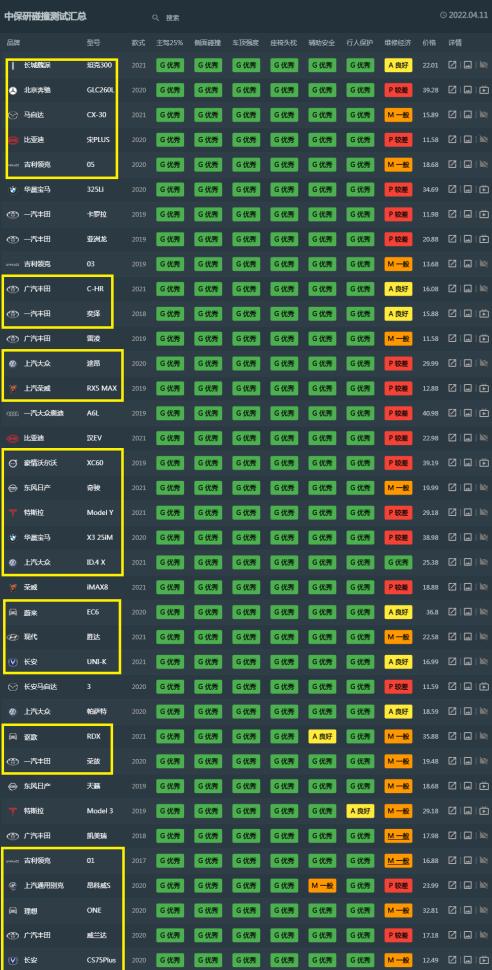Image resolution: width=492 pixels, height=970 pixels.
Task: Open the detail link for Lynk 05 row
Action: [452, 165]
